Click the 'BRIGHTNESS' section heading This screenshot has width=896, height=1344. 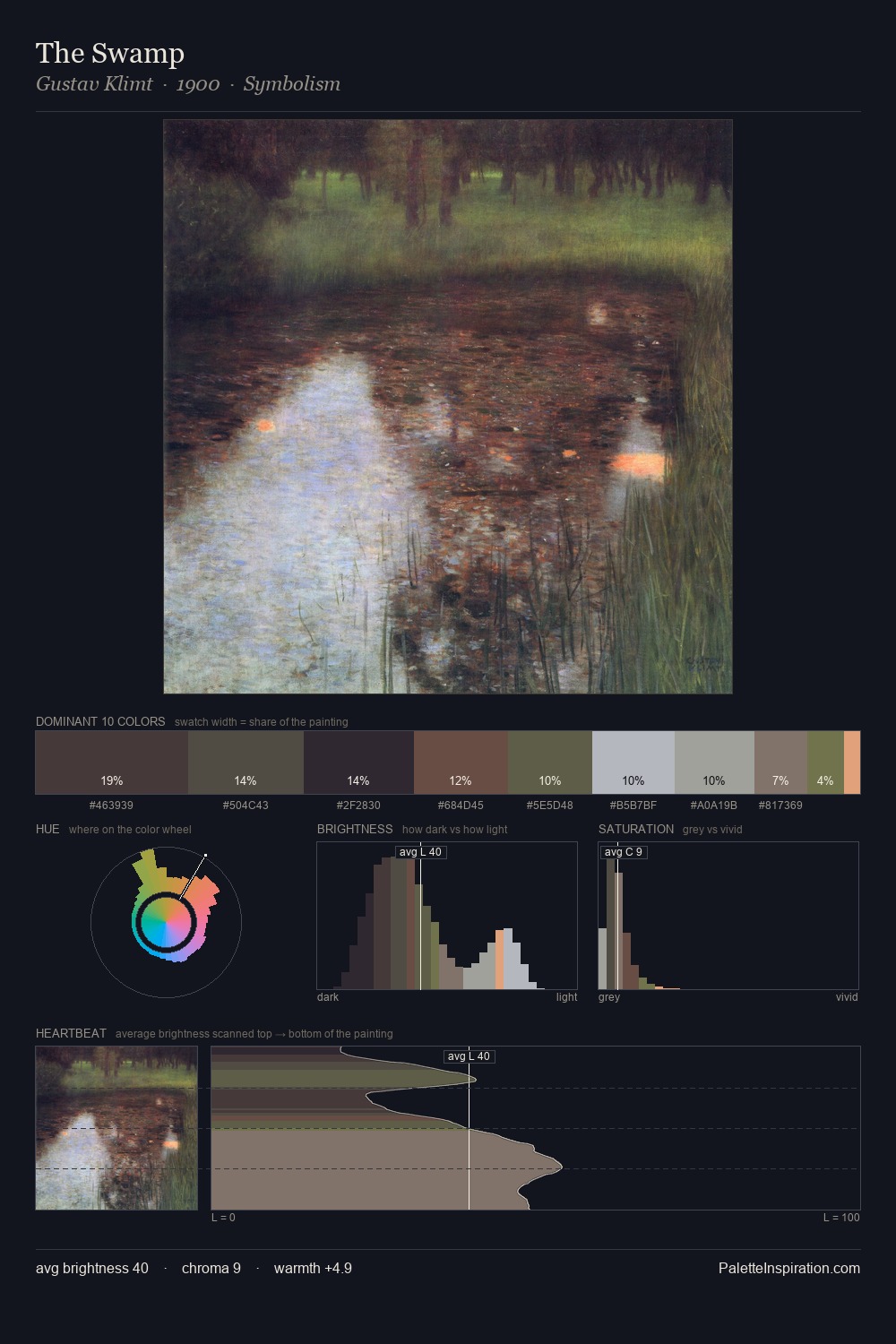click(x=355, y=829)
